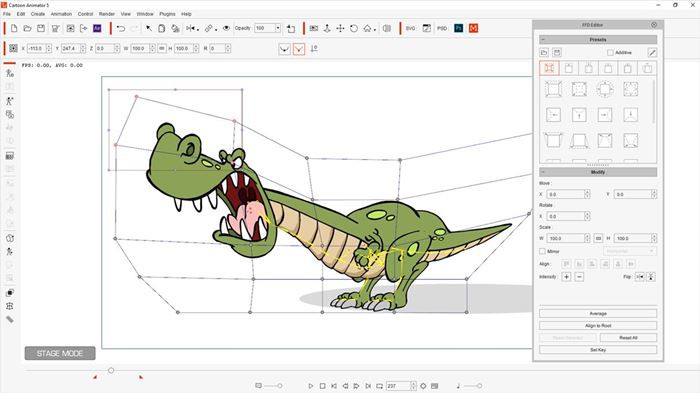This screenshot has width=700, height=393.
Task: Play the animation
Action: coord(311,386)
